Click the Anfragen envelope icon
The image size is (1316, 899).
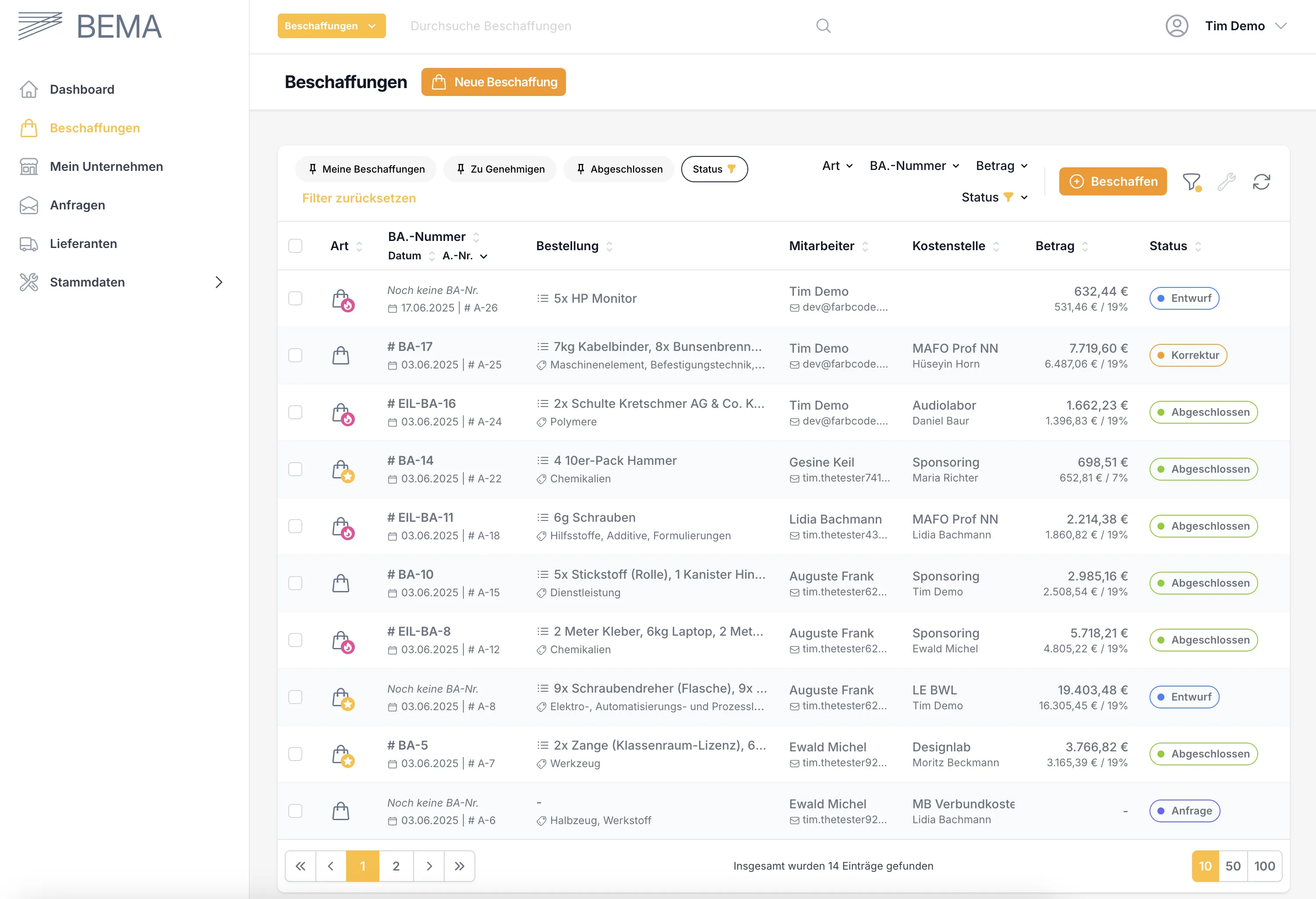tap(29, 205)
